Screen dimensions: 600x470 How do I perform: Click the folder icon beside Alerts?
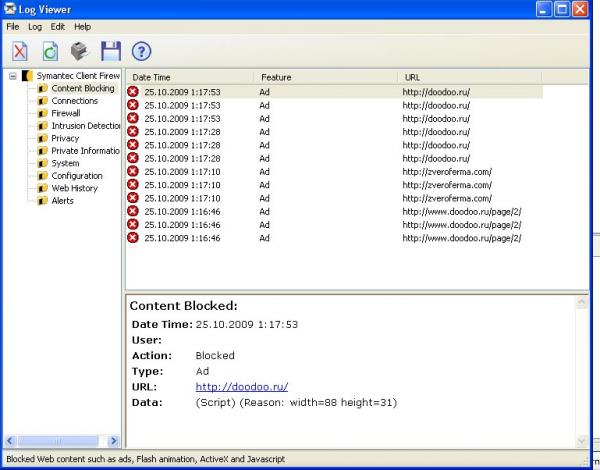coord(42,201)
